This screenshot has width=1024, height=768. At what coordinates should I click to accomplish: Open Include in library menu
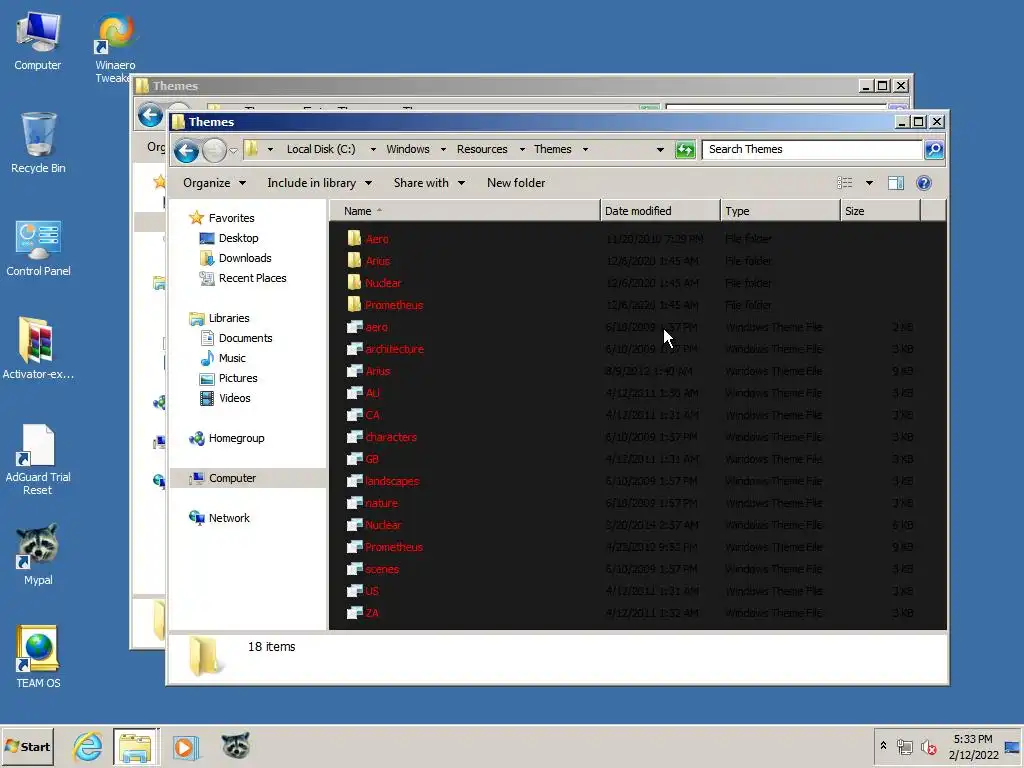[x=319, y=183]
